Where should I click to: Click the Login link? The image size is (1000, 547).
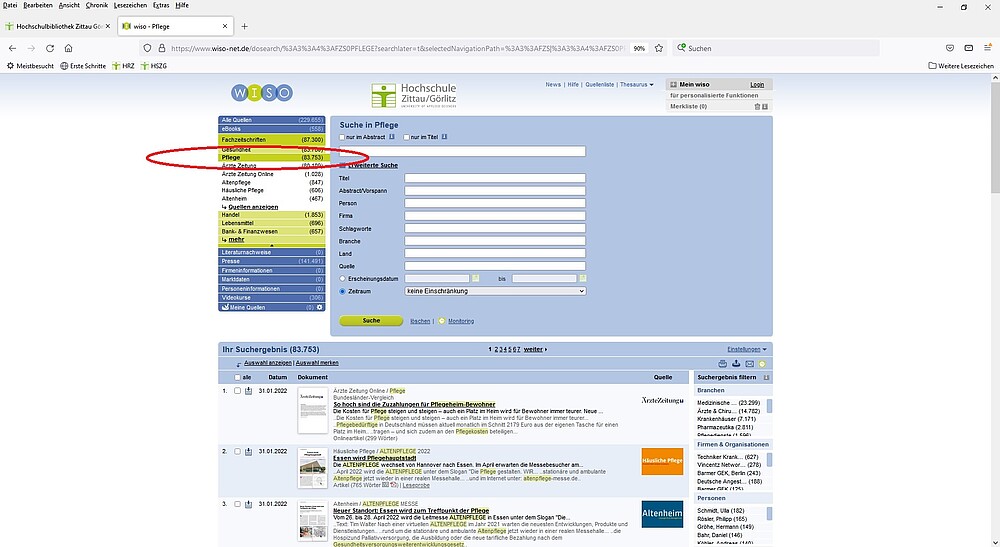[x=757, y=85]
